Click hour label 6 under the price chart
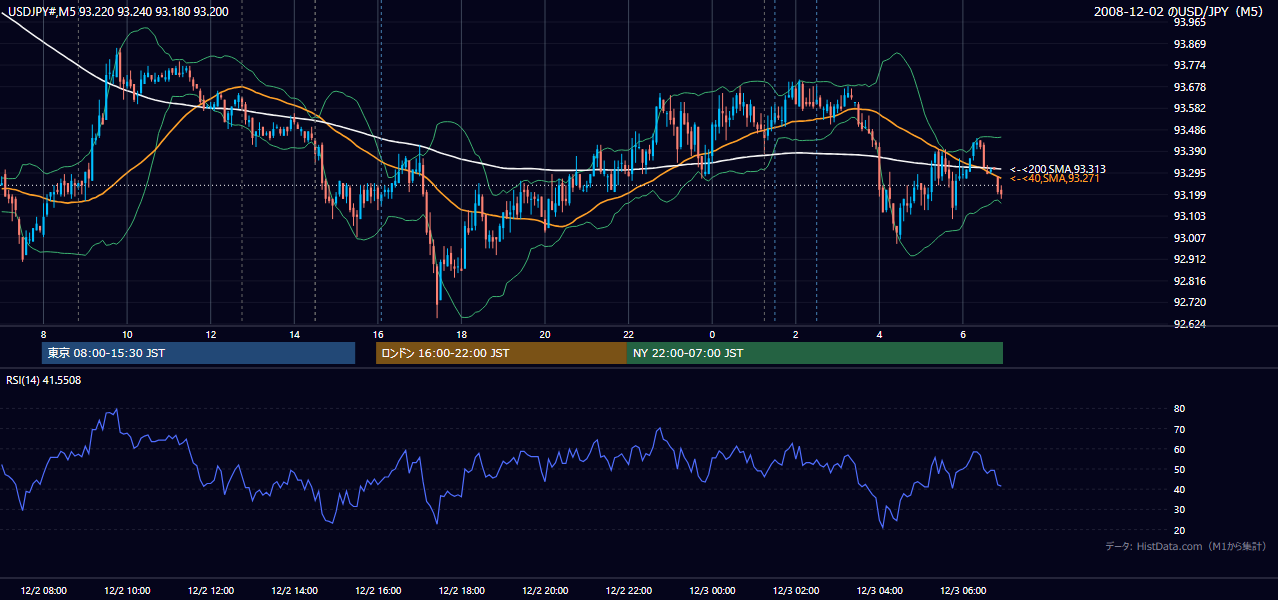The width and height of the screenshot is (1278, 600). 963,334
